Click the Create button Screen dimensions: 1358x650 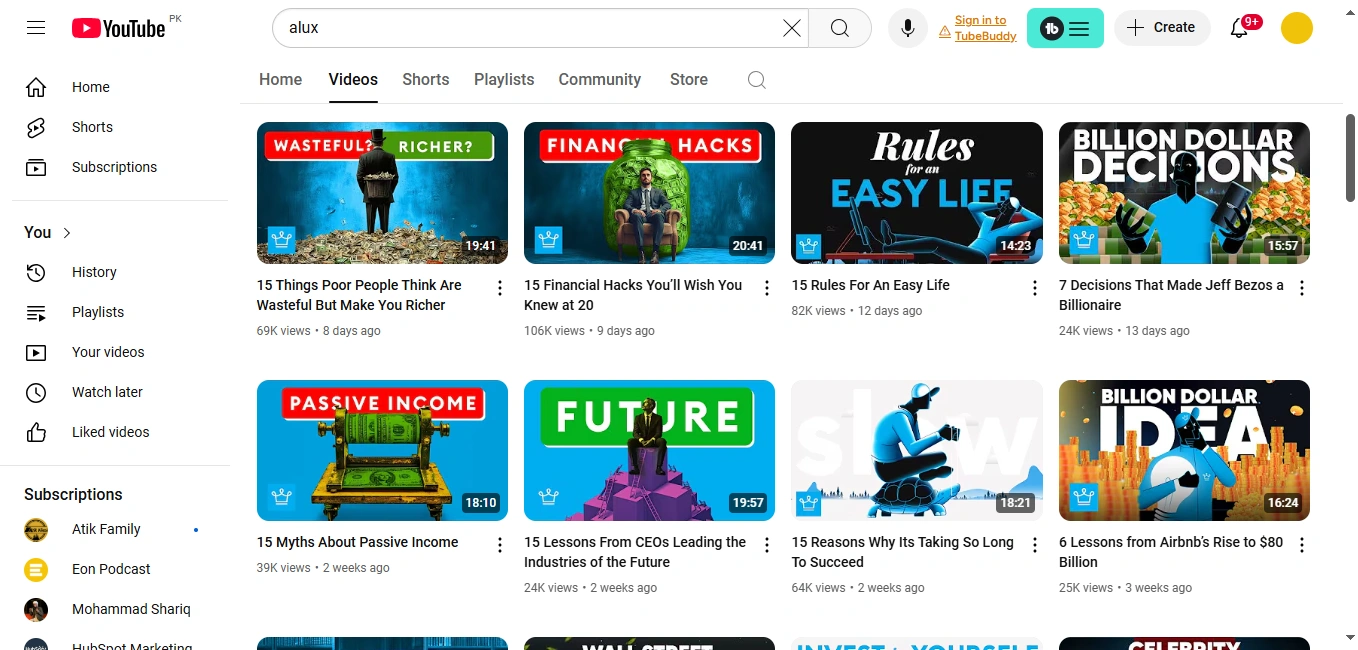pos(1162,28)
